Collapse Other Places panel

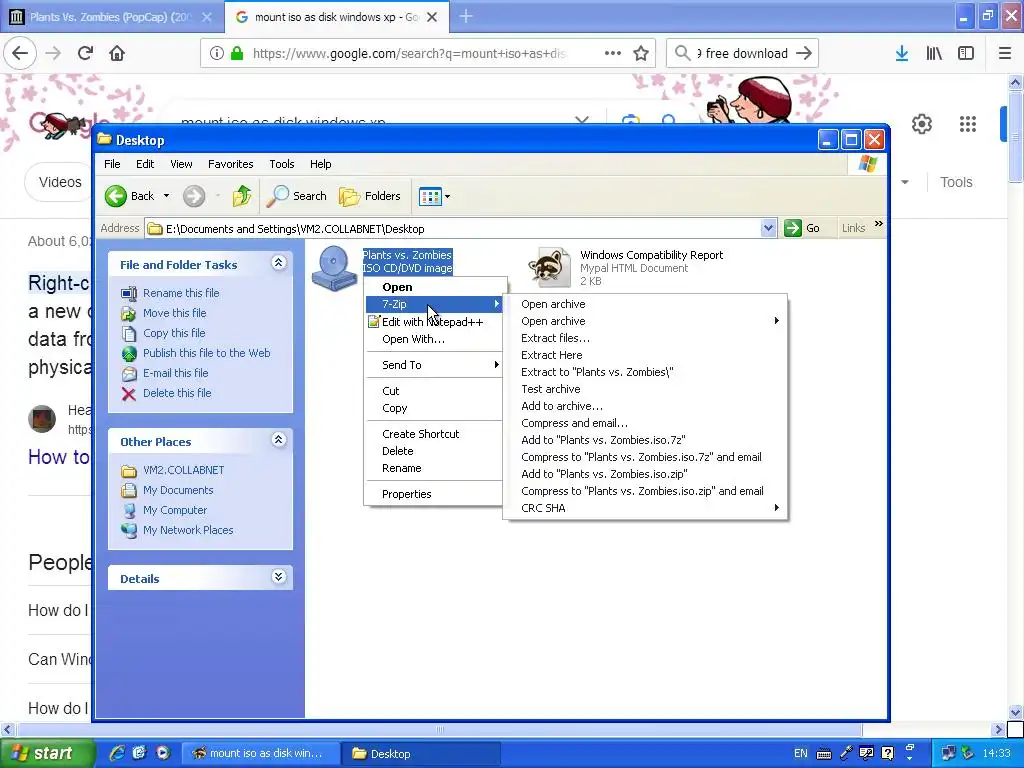[279, 440]
